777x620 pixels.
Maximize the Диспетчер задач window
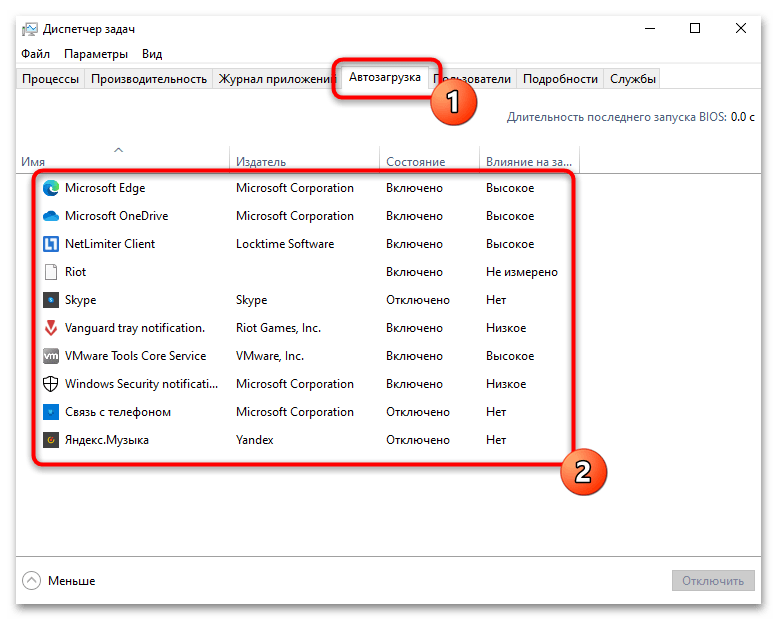click(x=695, y=29)
